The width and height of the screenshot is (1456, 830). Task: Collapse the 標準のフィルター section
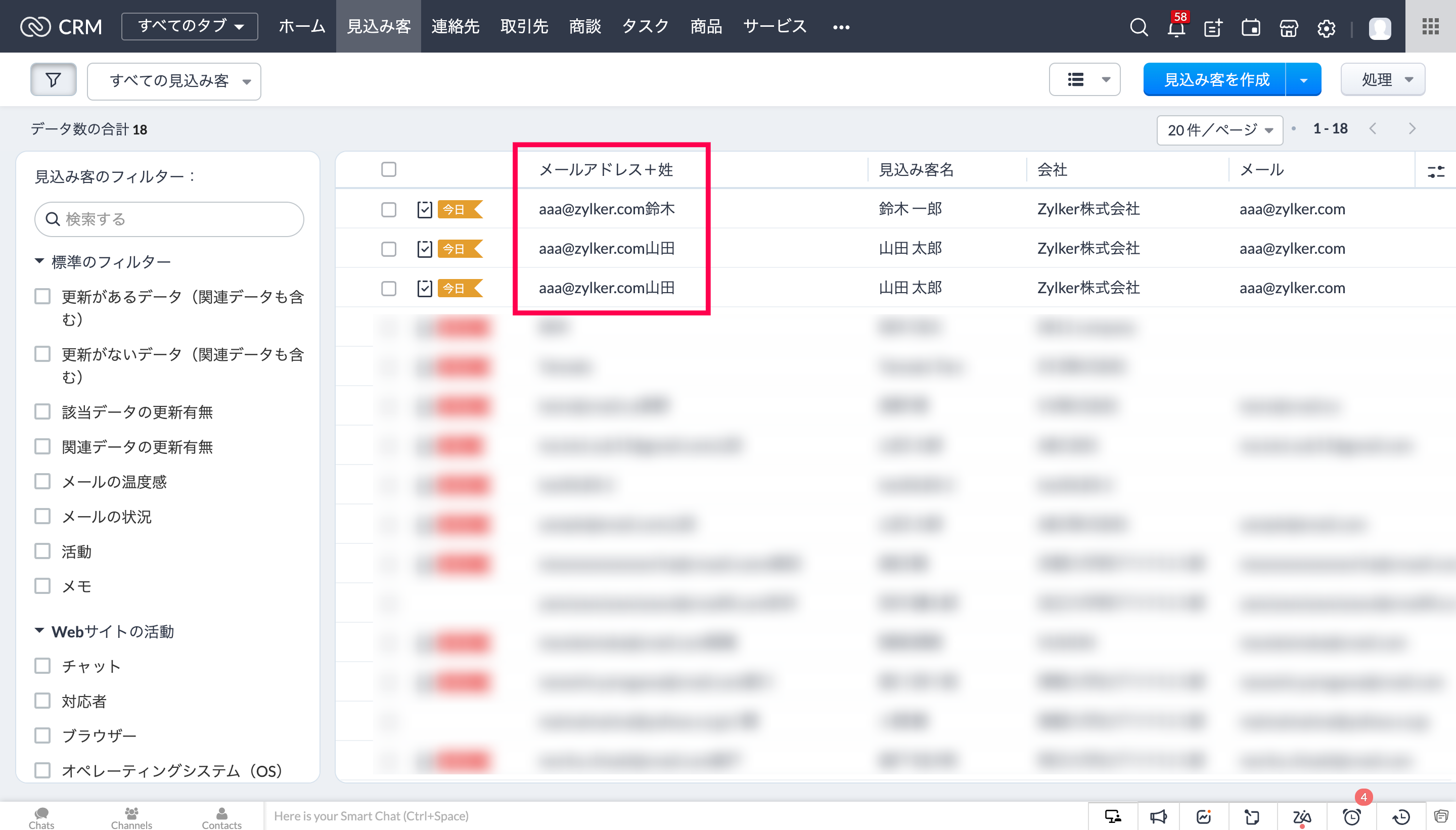click(x=39, y=261)
